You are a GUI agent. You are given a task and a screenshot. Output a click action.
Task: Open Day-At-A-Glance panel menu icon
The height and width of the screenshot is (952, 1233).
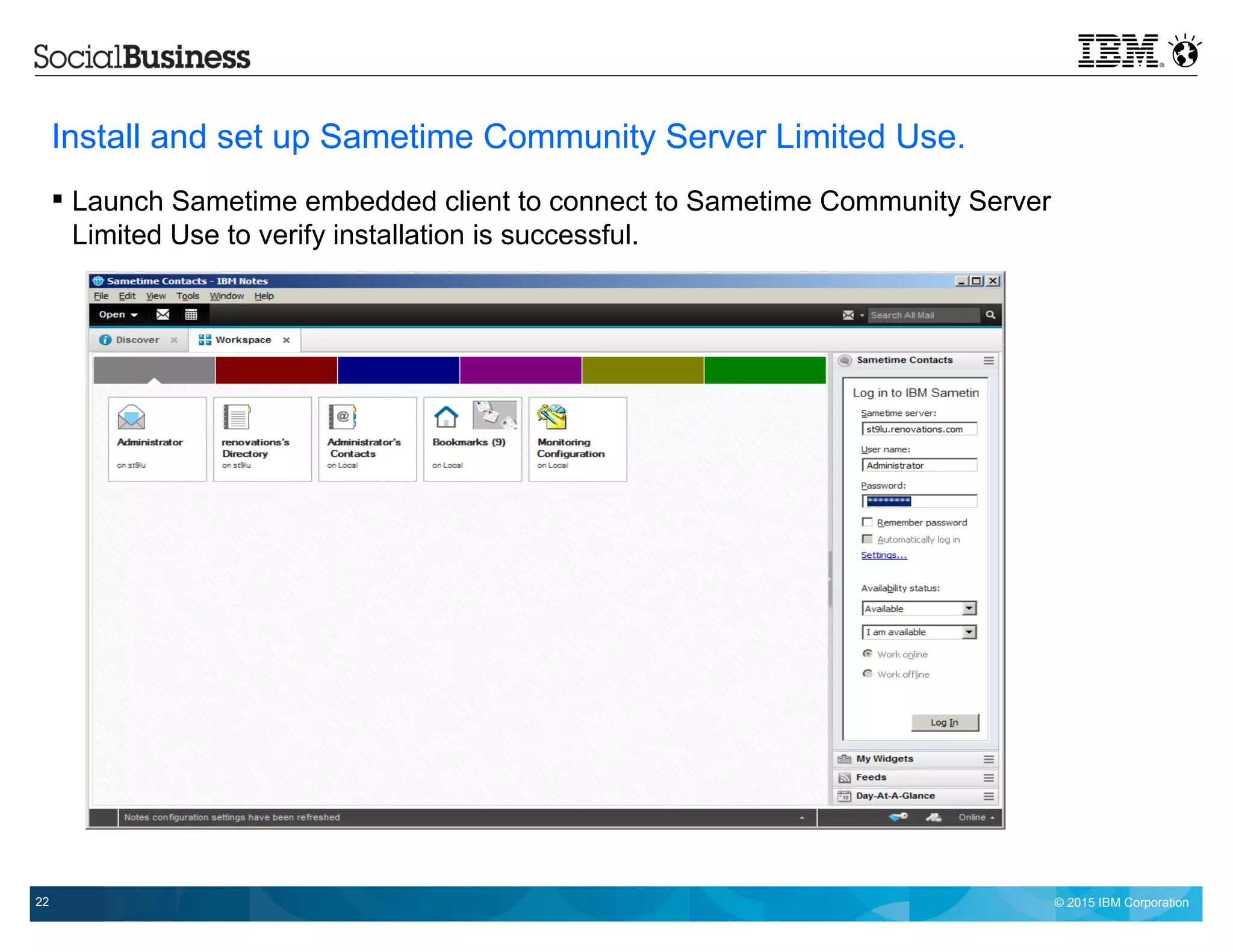(989, 796)
